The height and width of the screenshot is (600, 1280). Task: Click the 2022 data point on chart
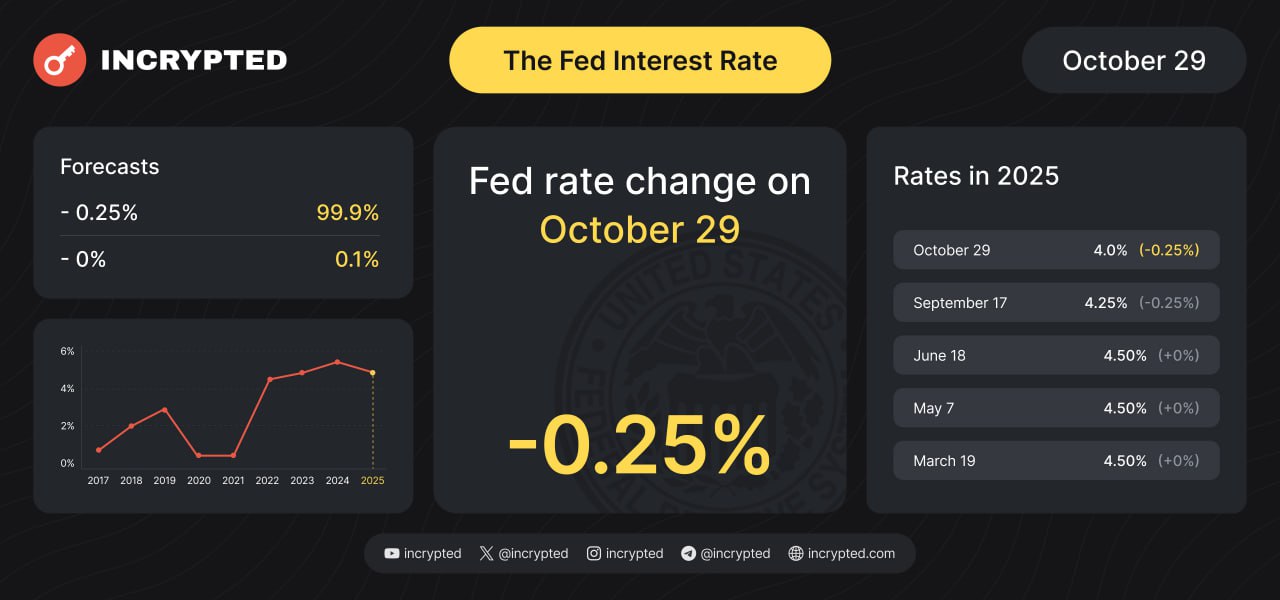tap(269, 379)
